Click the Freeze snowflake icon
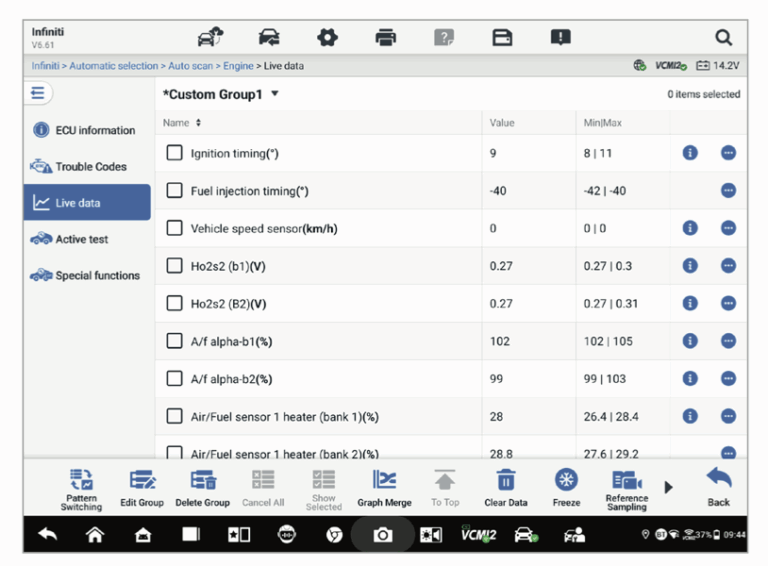This screenshot has height=566, width=768. (x=566, y=481)
